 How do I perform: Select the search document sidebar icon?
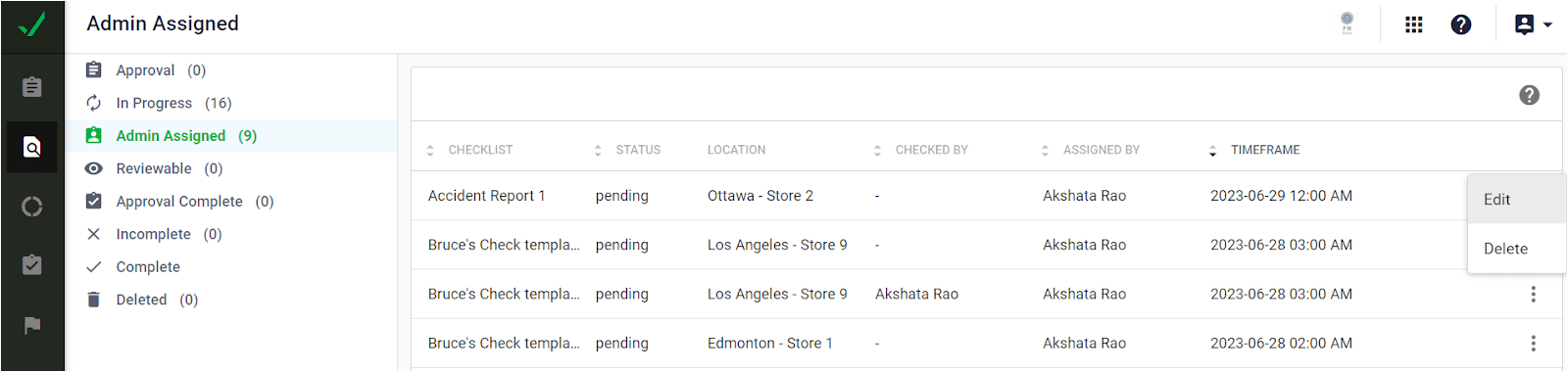click(32, 147)
